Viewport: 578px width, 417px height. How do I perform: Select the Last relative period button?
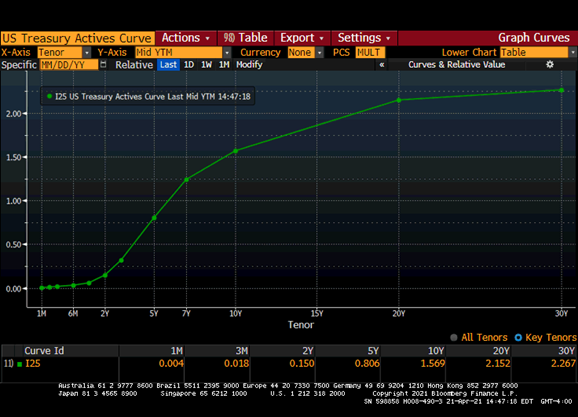168,65
